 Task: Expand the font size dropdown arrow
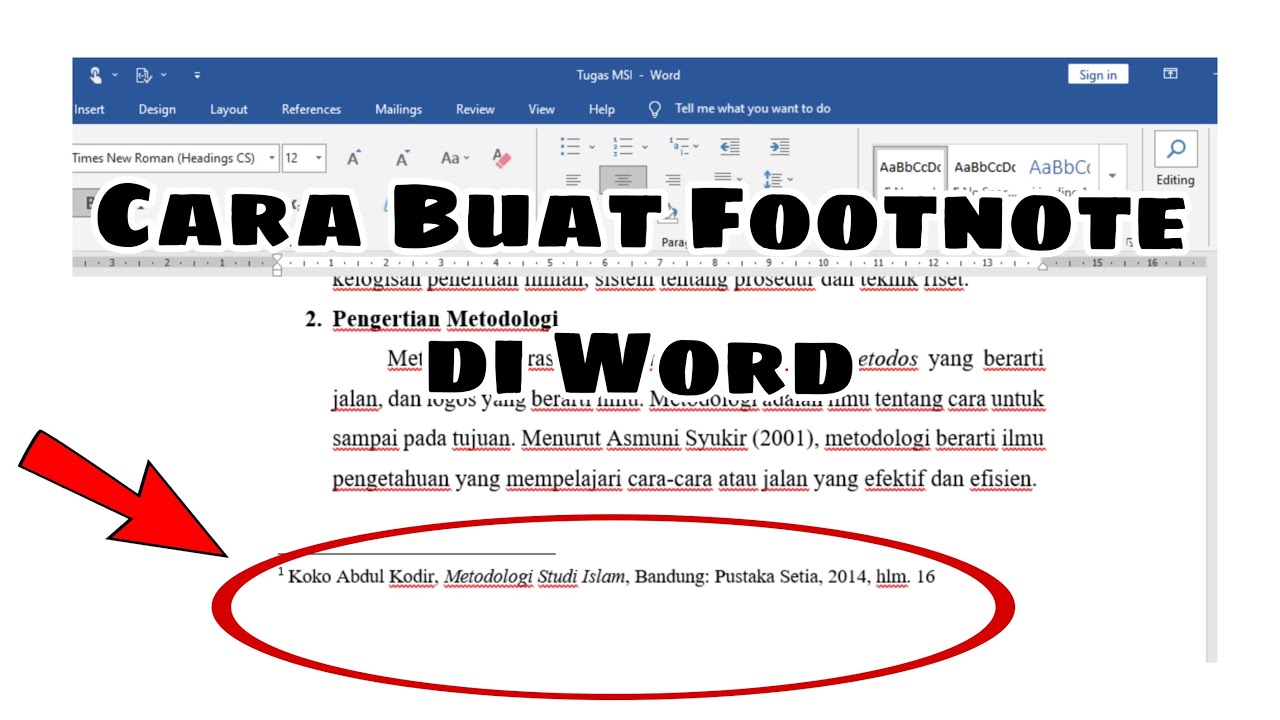click(x=319, y=158)
